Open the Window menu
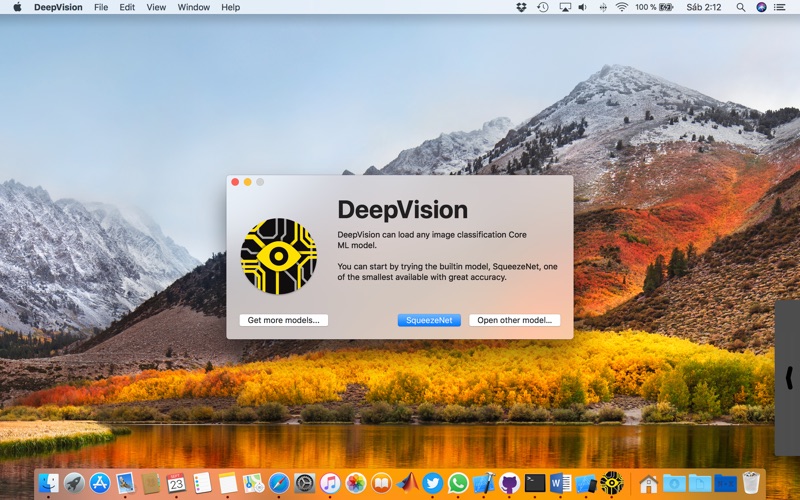Viewport: 800px width, 500px height. tap(194, 7)
